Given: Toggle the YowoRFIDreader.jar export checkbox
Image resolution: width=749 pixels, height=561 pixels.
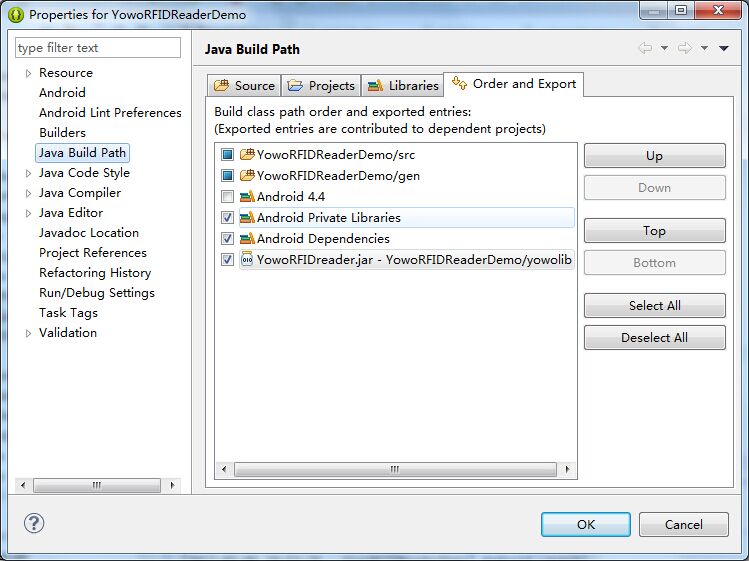Looking at the screenshot, I should click(227, 260).
